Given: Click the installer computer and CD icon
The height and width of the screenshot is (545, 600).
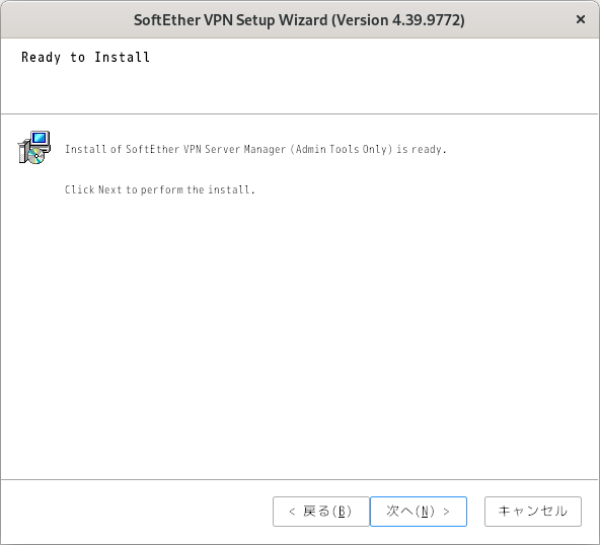Looking at the screenshot, I should click(34, 147).
